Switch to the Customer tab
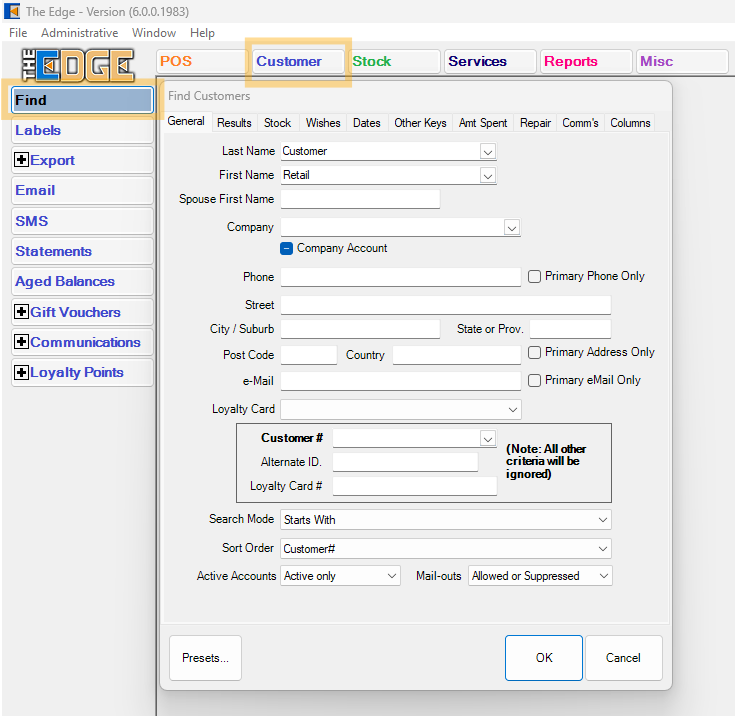This screenshot has width=735, height=716. click(x=298, y=61)
